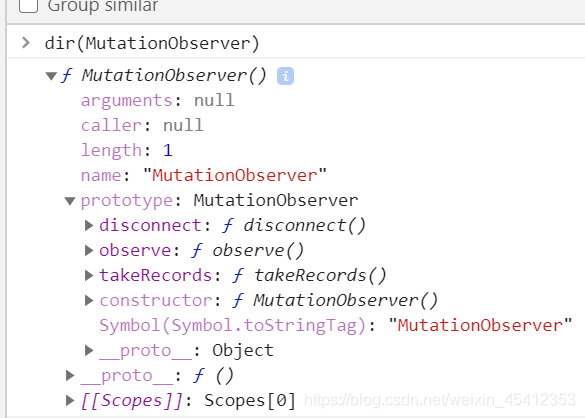Collapse the MutationObserver() function tree
The image size is (585, 418).
[x=51, y=76]
